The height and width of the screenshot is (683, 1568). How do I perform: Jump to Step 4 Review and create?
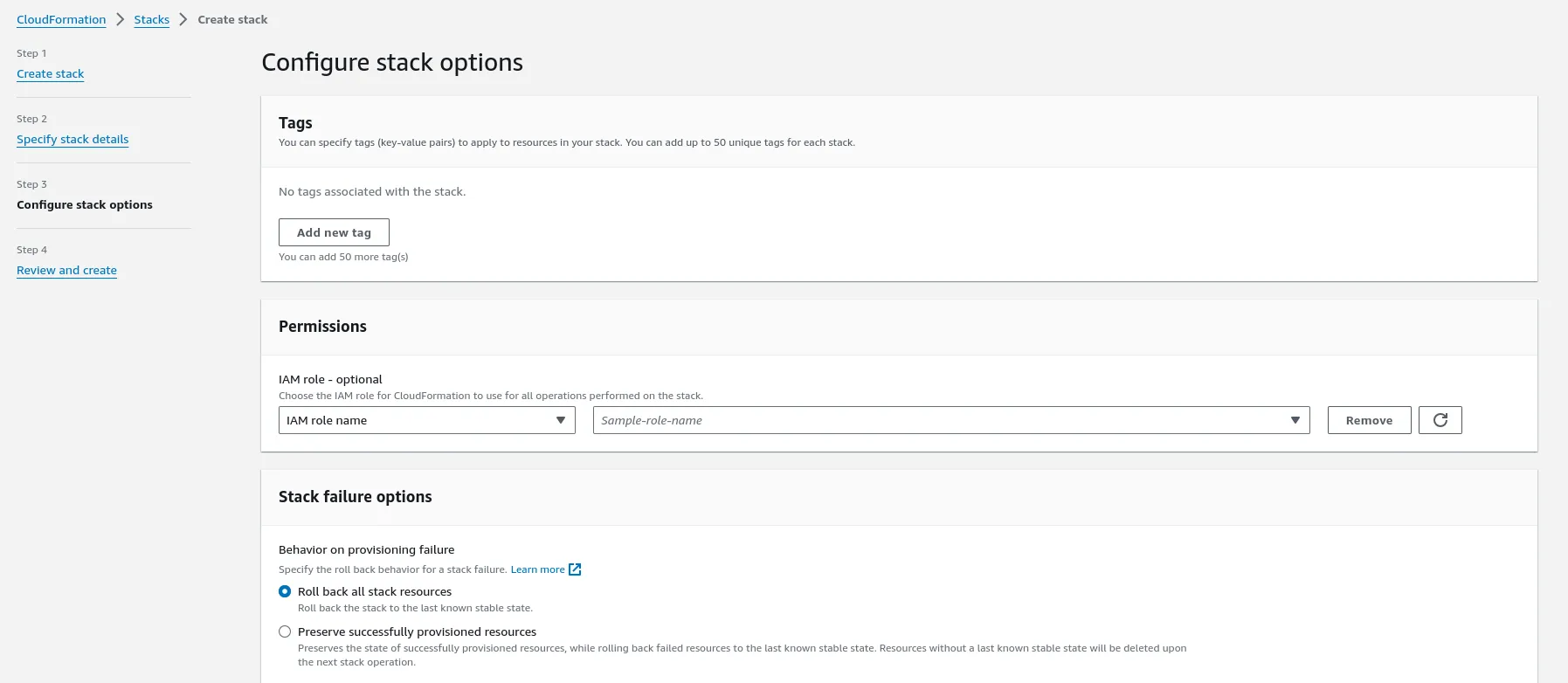point(66,271)
